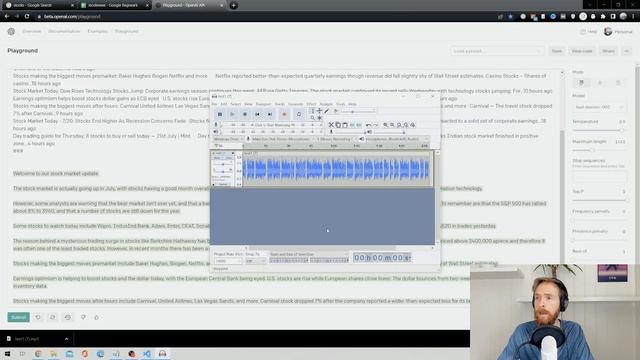Viewport: 640px width, 360px height.
Task: Click the Redo arrow in Audacity
Action: tap(376, 125)
